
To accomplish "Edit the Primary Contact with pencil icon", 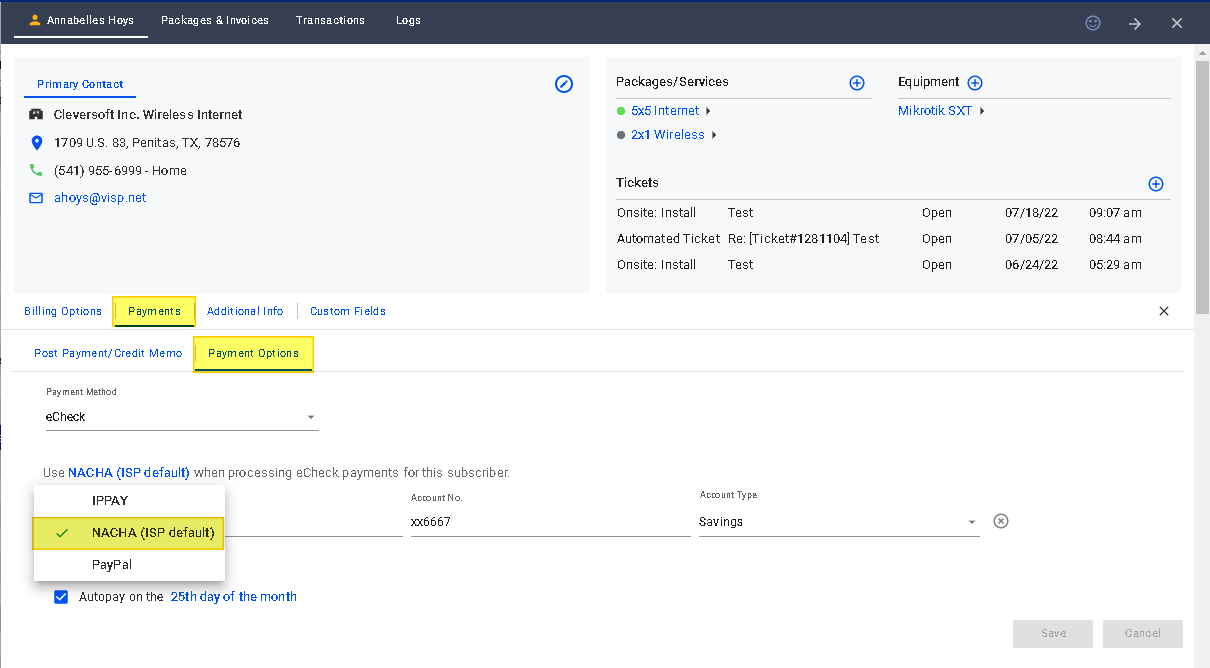I will [564, 84].
